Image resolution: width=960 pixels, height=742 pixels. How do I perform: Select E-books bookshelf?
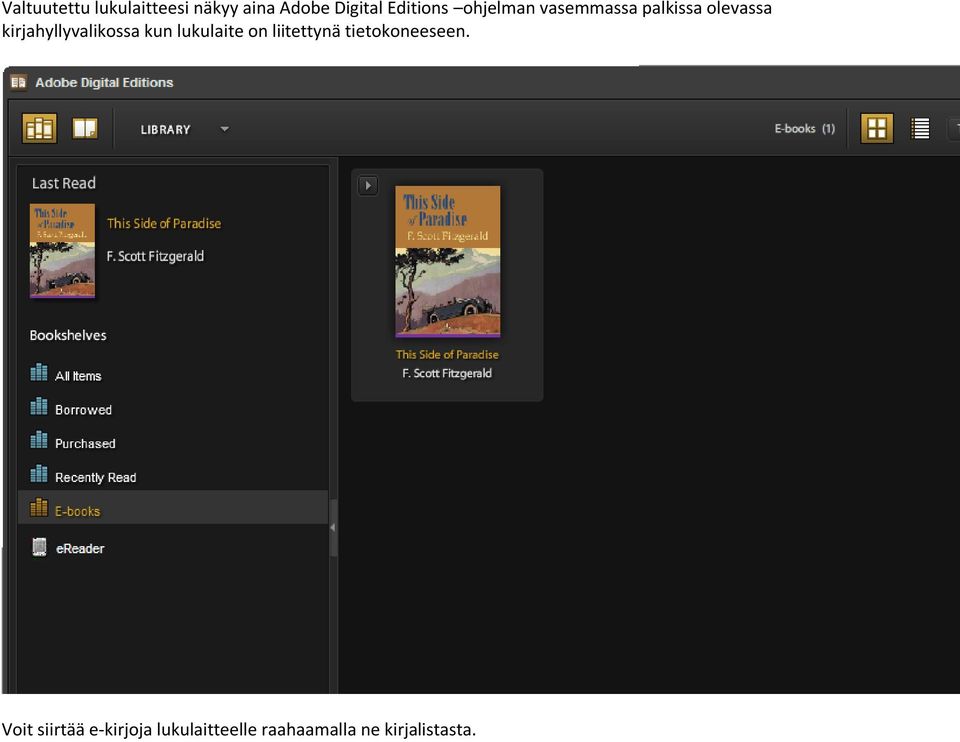click(x=173, y=507)
